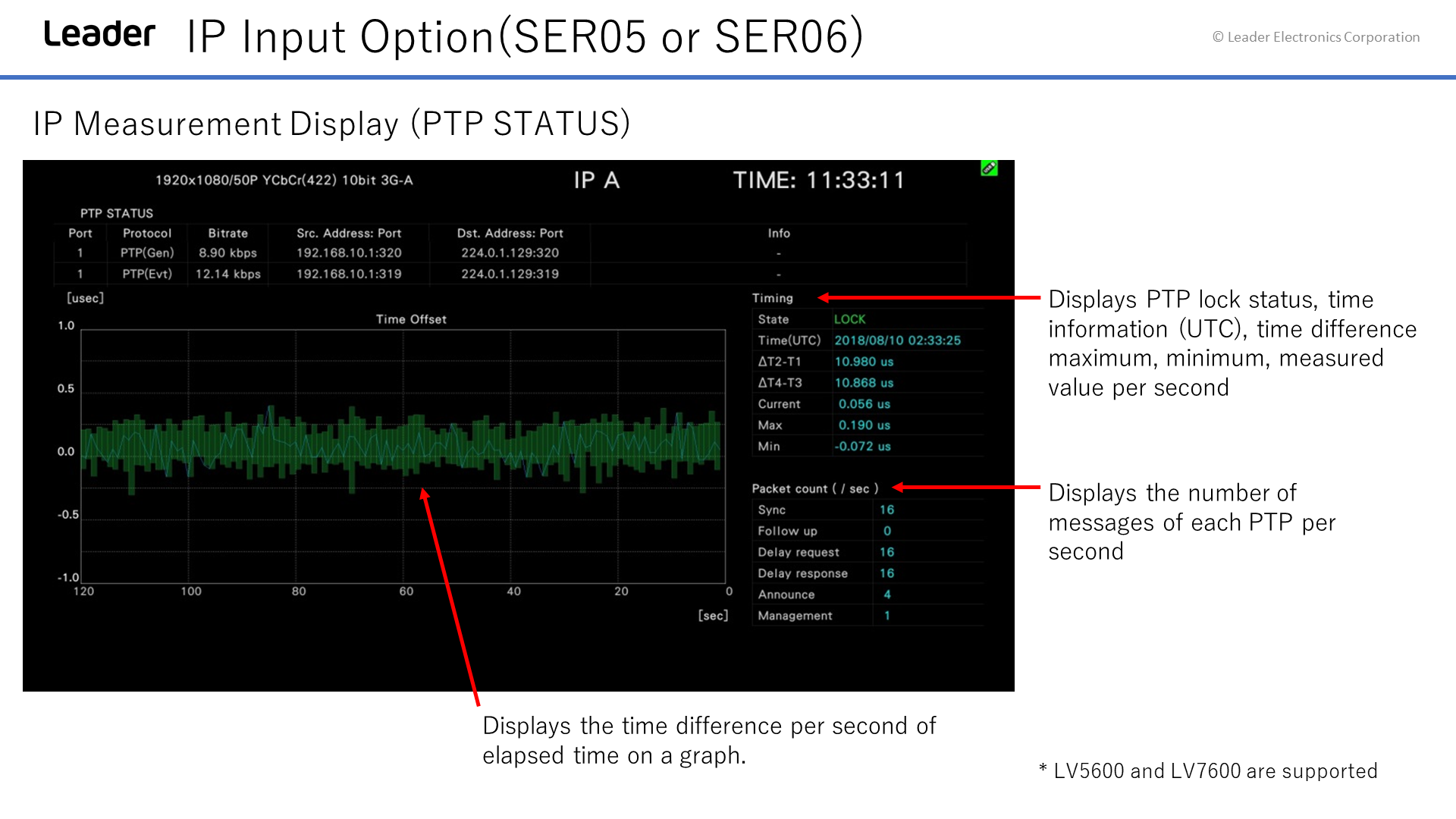This screenshot has width=1456, height=819.
Task: Click destination address 224.0.1.129:319
Action: (510, 274)
